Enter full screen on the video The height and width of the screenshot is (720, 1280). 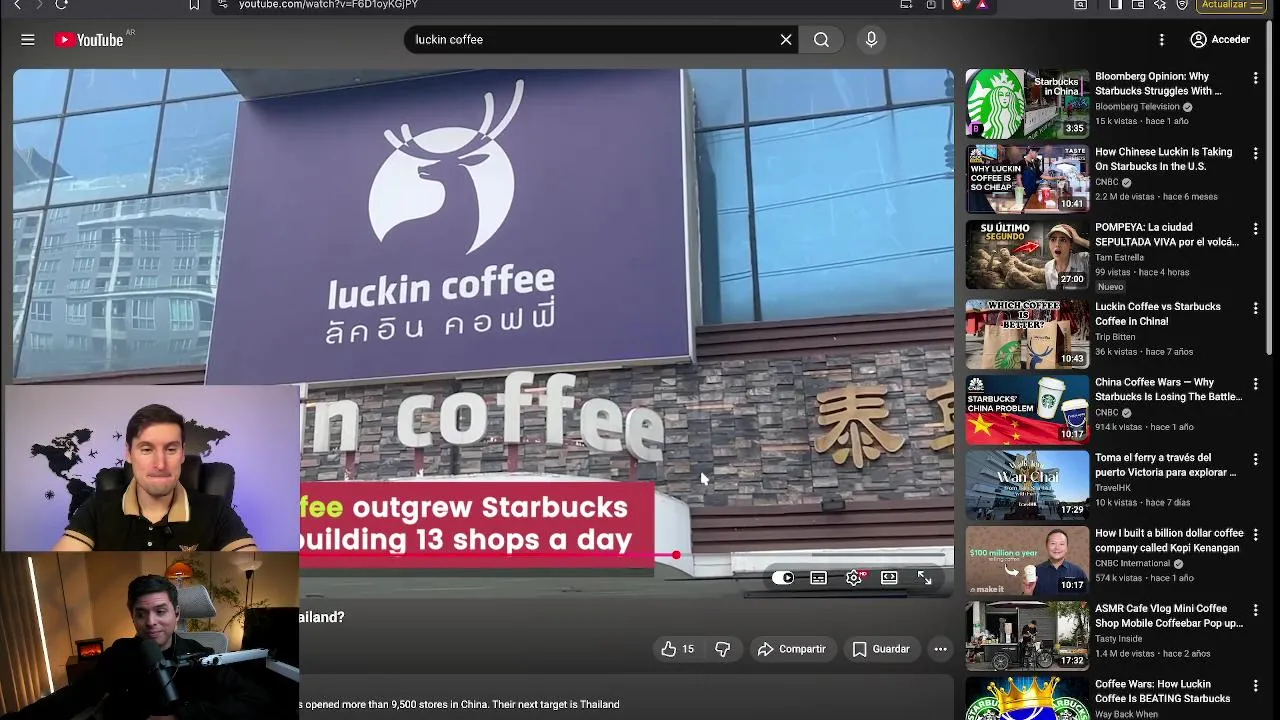[x=924, y=578]
